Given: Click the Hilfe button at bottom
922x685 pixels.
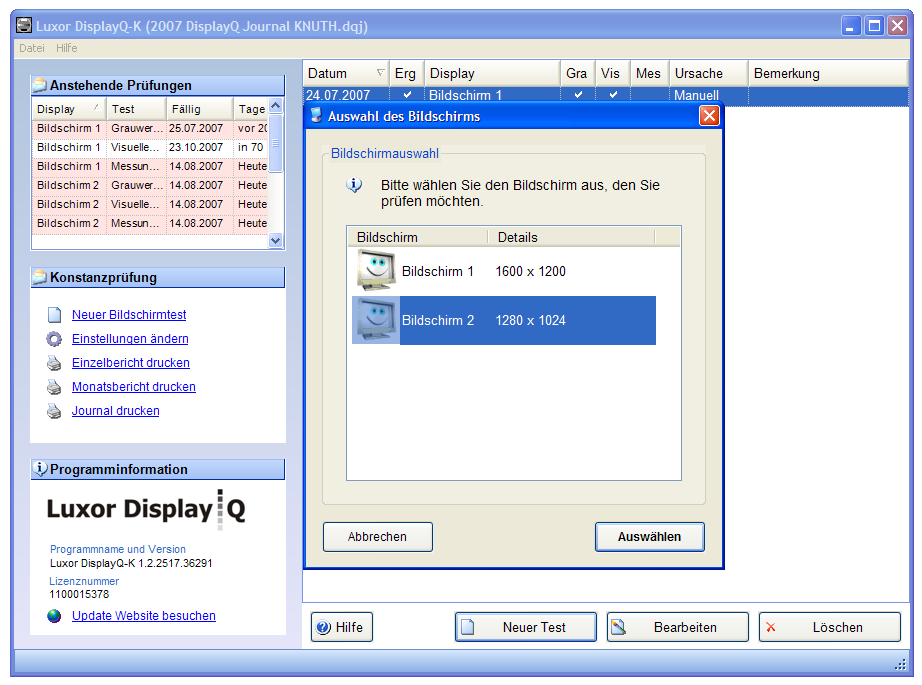Looking at the screenshot, I should pyautogui.click(x=342, y=627).
